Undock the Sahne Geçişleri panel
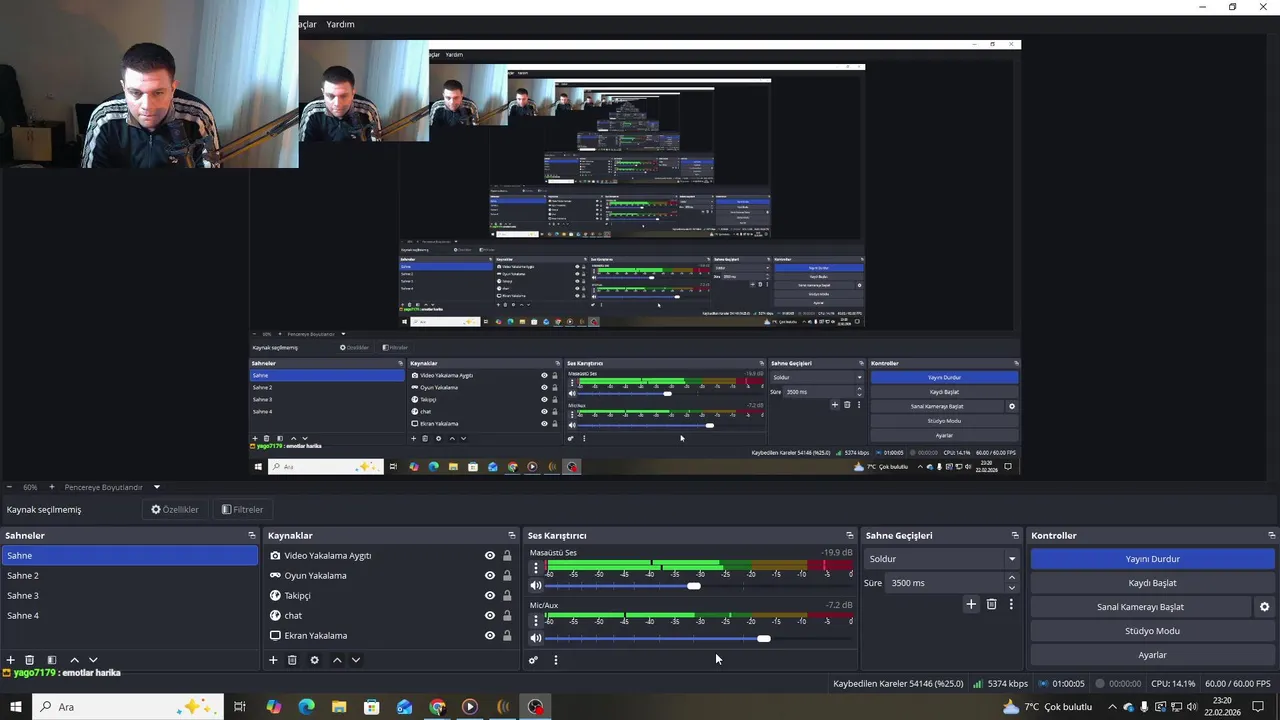The height and width of the screenshot is (720, 1280). [x=1015, y=536]
